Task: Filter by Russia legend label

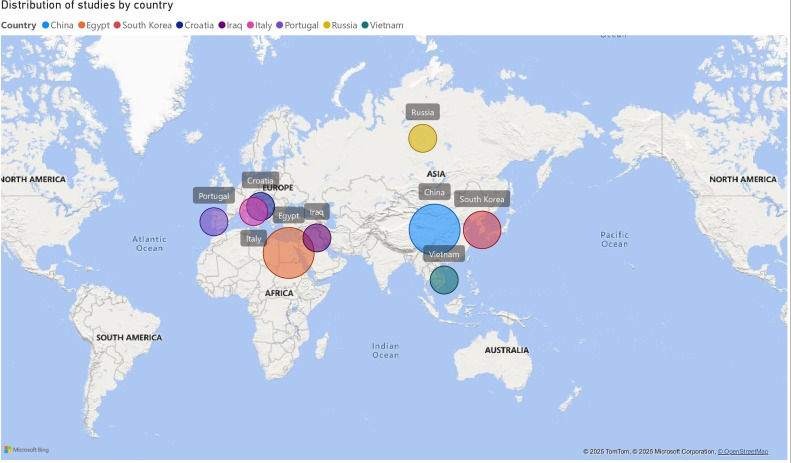Action: pyautogui.click(x=345, y=25)
